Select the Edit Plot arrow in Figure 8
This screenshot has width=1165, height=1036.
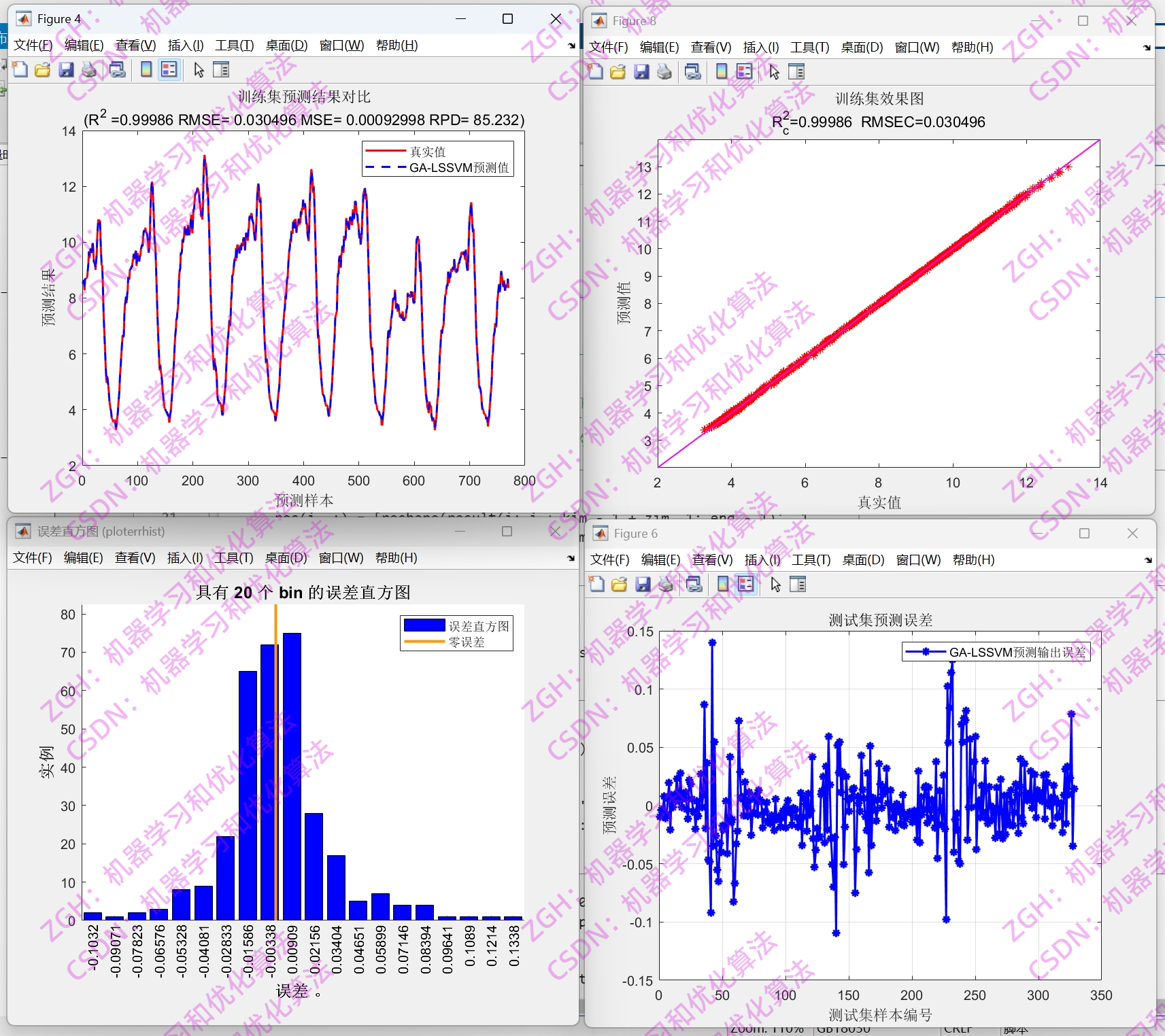pos(775,72)
